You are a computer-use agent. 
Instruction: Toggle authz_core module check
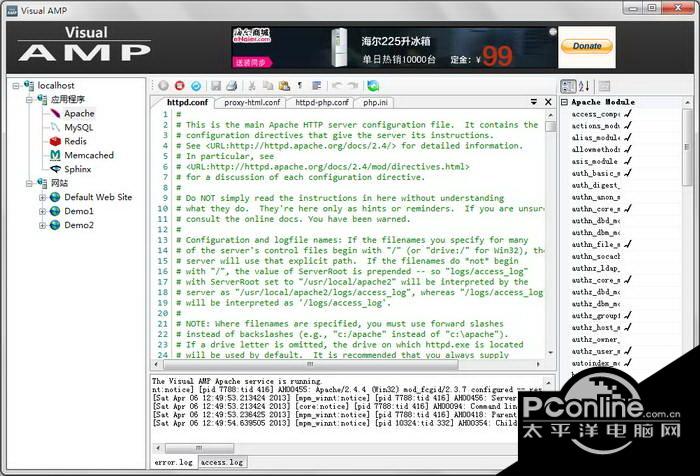628,280
